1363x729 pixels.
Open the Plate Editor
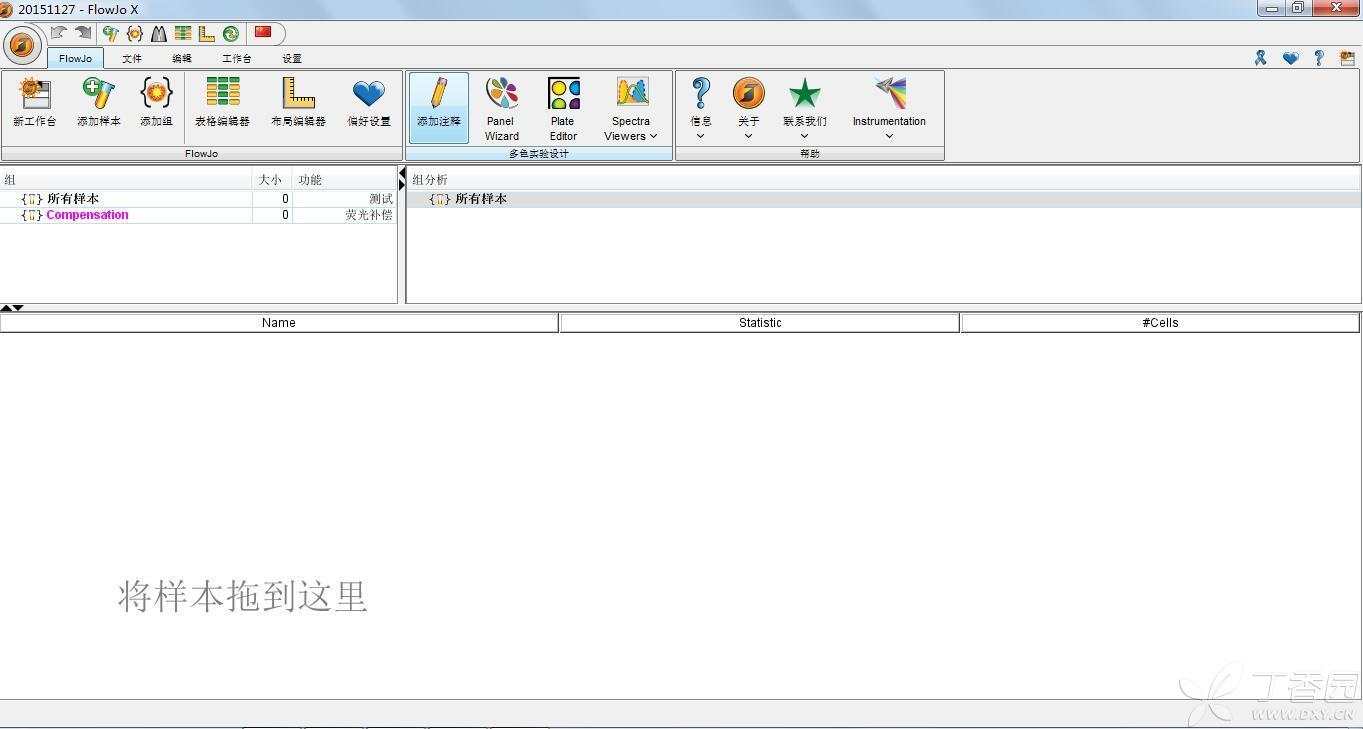point(563,108)
